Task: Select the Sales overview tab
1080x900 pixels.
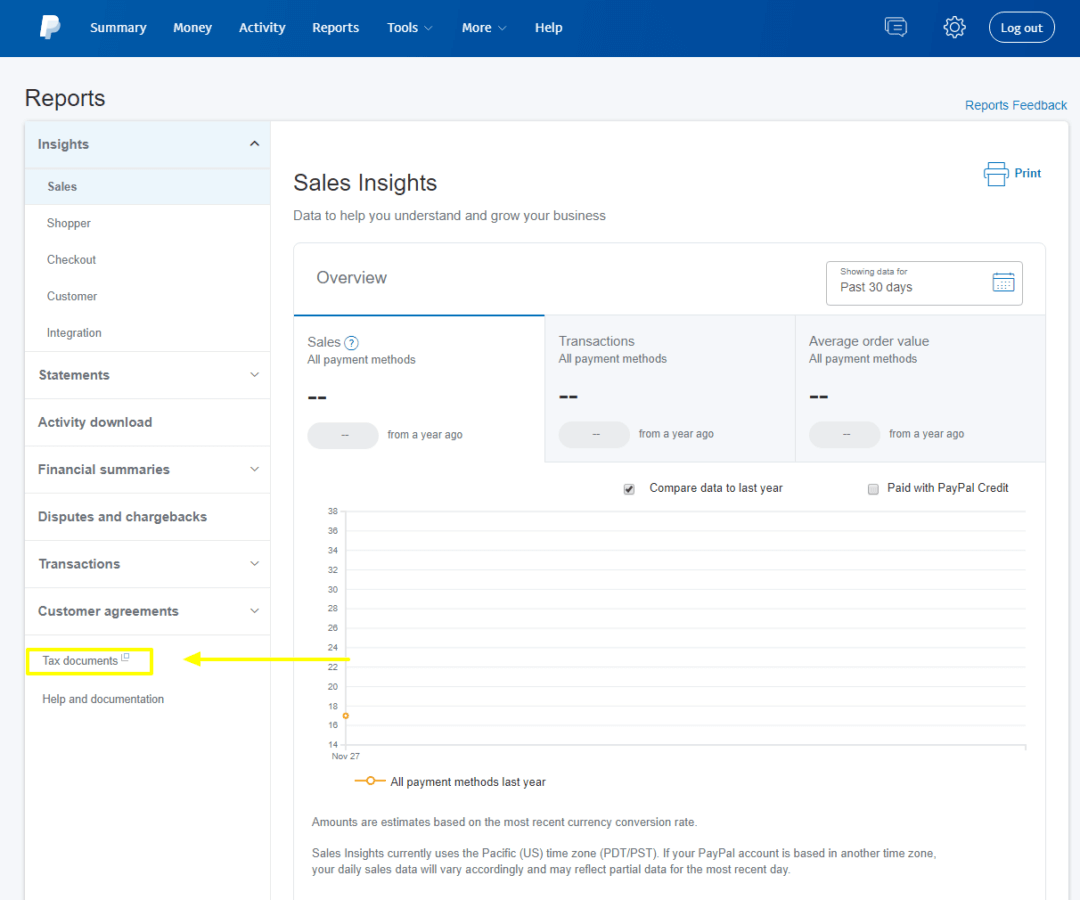Action: click(419, 388)
